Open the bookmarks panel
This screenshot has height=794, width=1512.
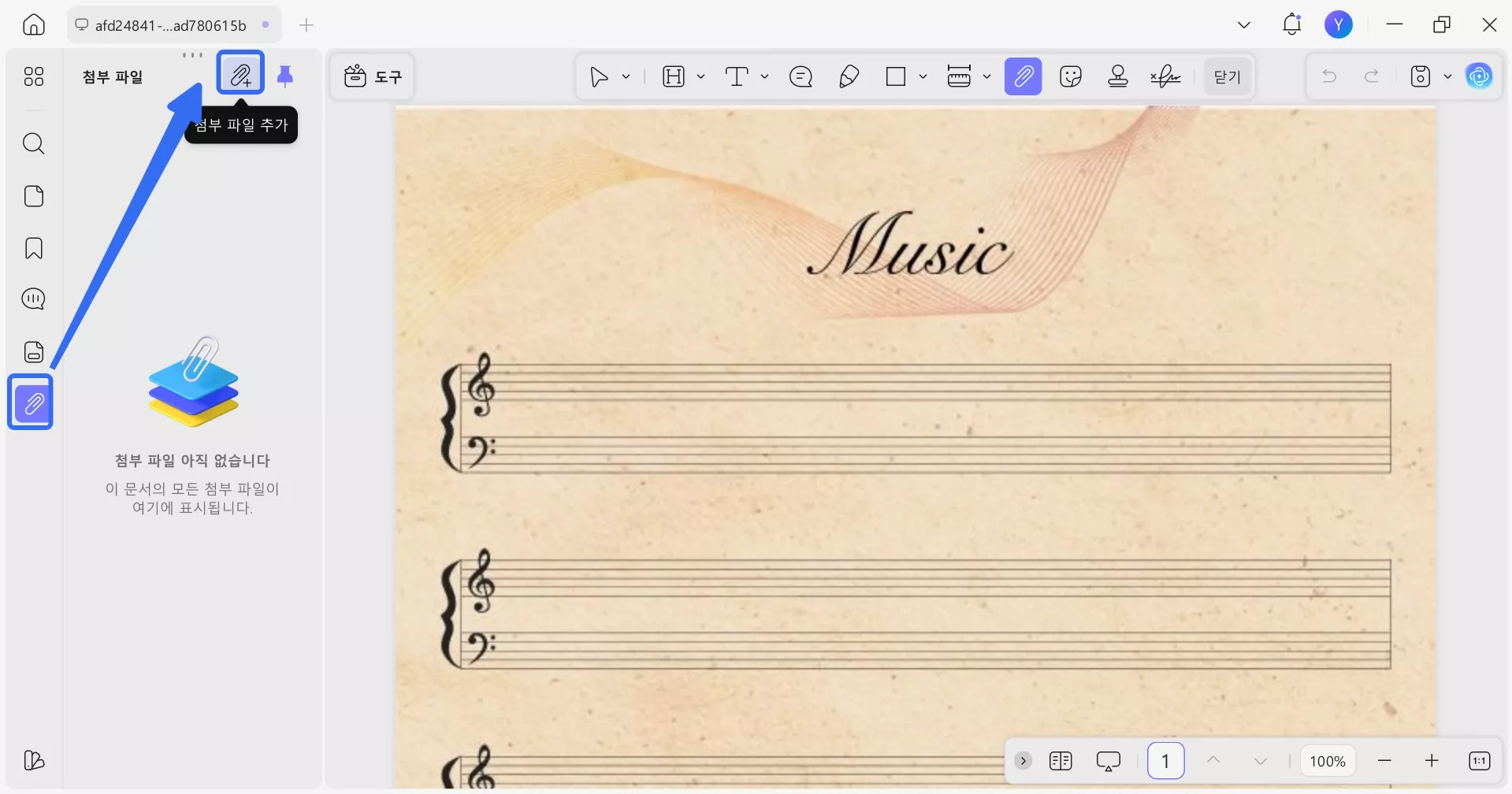(33, 248)
